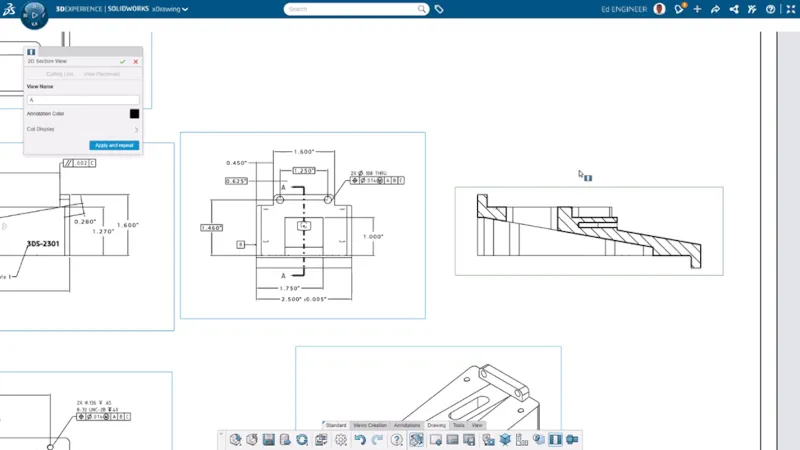The height and width of the screenshot is (450, 800).
Task: Switch to the Annotations tab
Action: (x=407, y=425)
